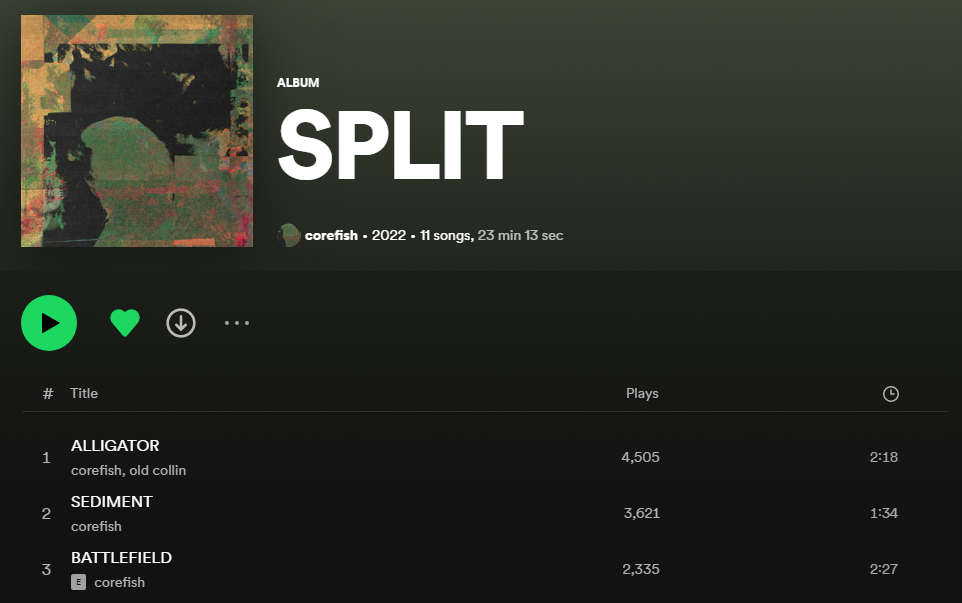Click the Plays column header
Image resolution: width=962 pixels, height=603 pixels.
642,393
